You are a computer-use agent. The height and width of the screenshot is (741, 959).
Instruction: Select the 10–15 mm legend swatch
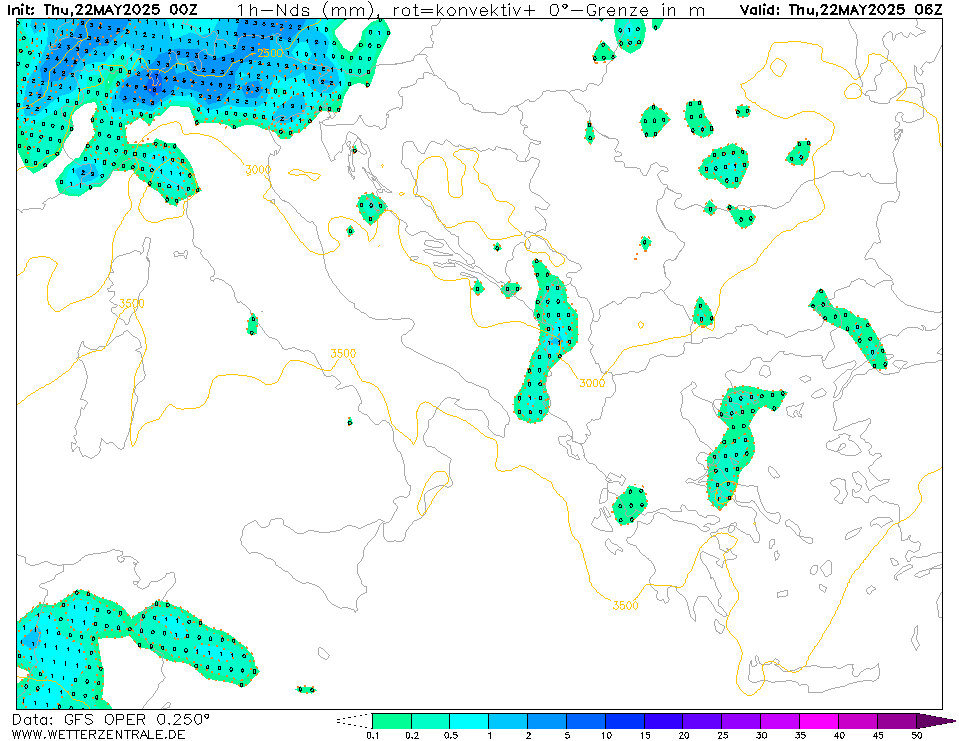(x=625, y=721)
